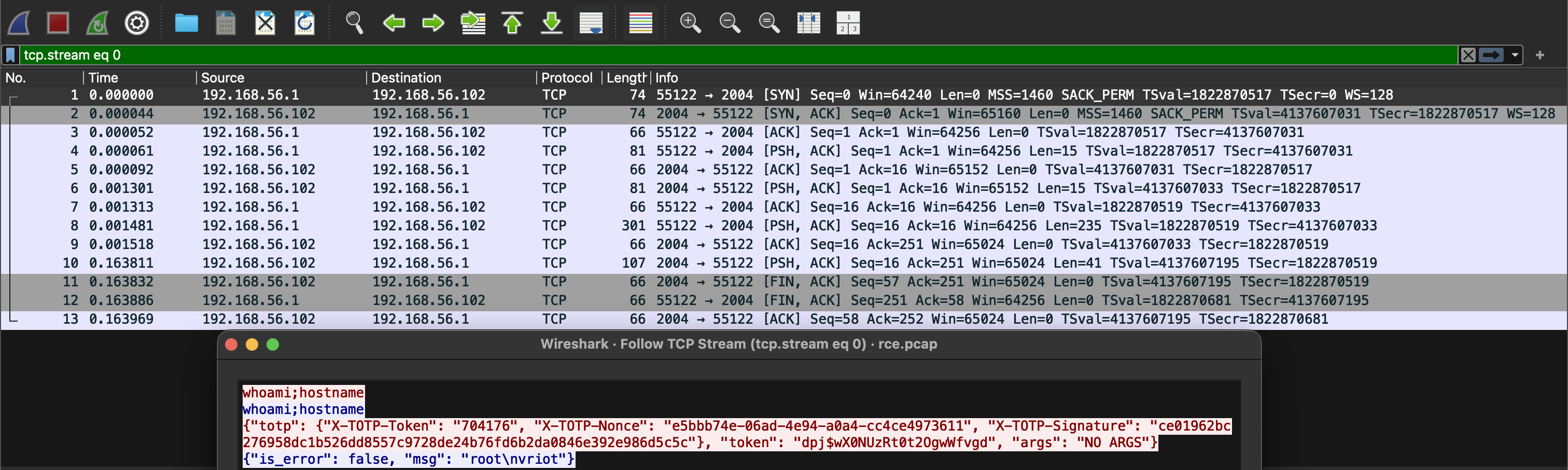Maximize the Follow TCP Stream window
Screen dimensions: 1568x470
(x=273, y=344)
